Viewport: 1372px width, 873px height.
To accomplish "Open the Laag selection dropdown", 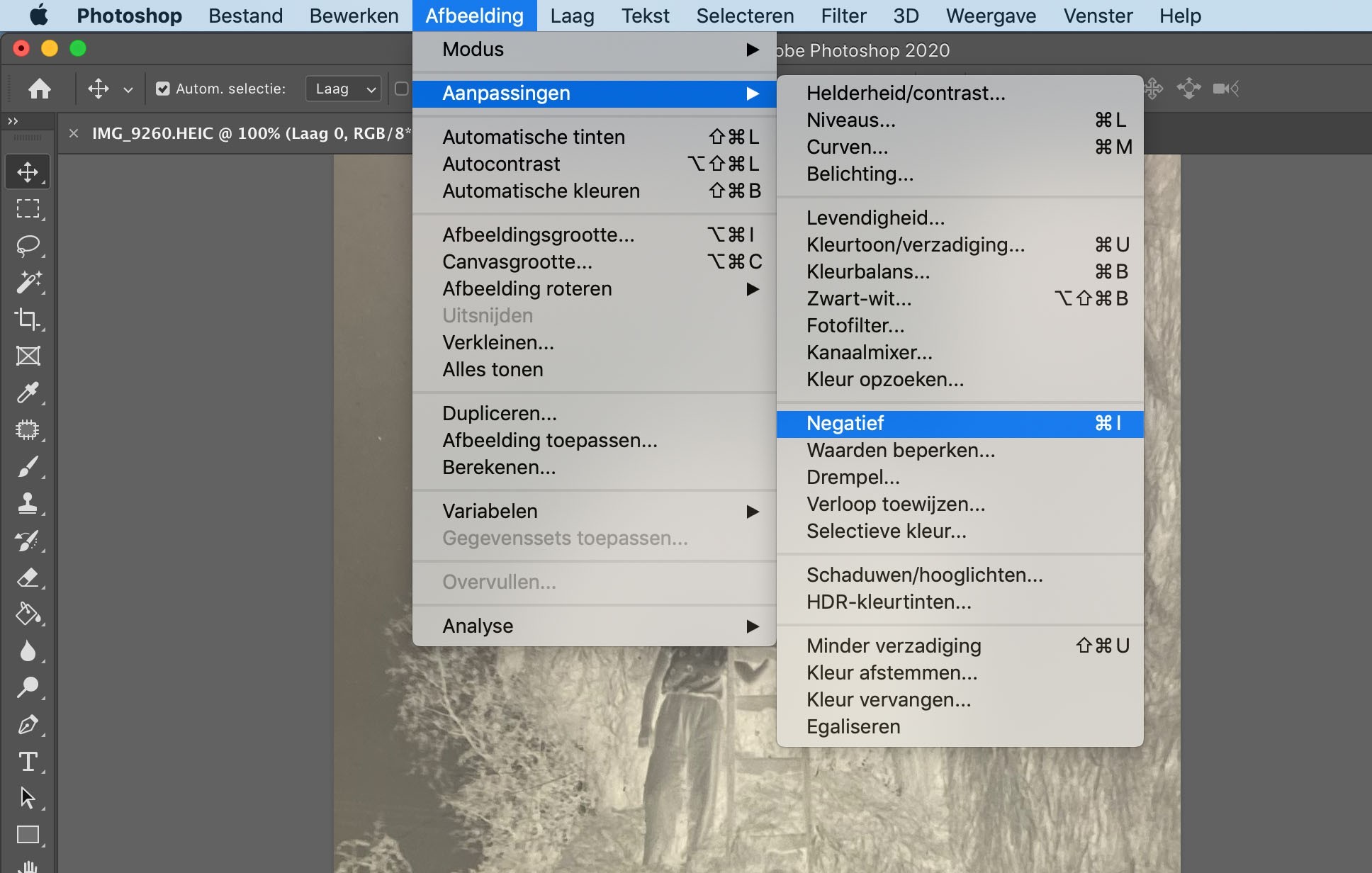I will [x=343, y=89].
